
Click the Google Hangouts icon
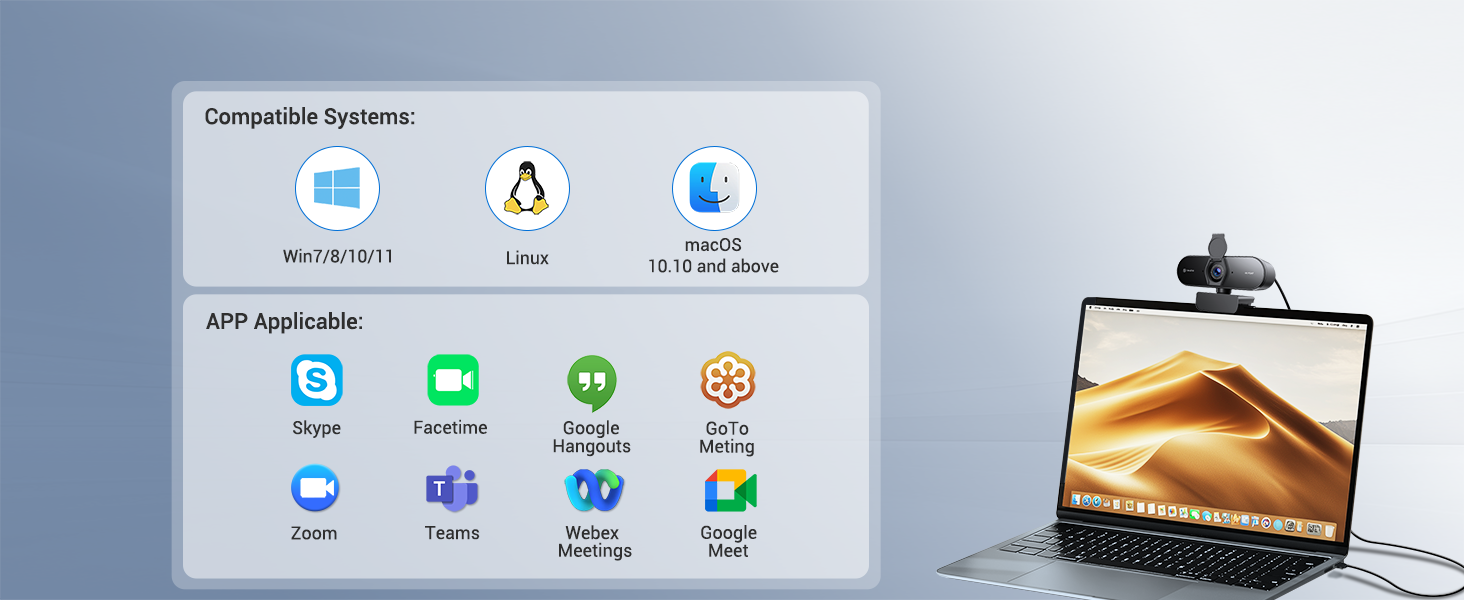point(592,383)
